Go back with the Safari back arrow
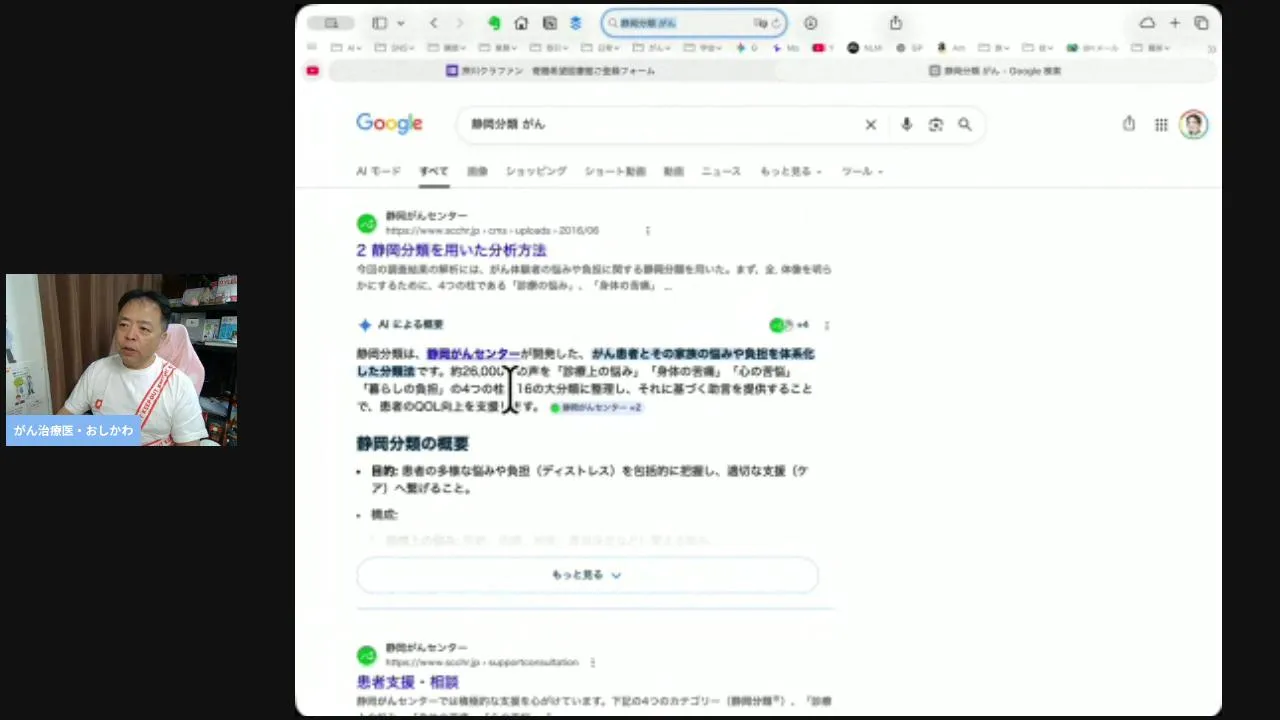This screenshot has width=1280, height=720. tap(433, 23)
